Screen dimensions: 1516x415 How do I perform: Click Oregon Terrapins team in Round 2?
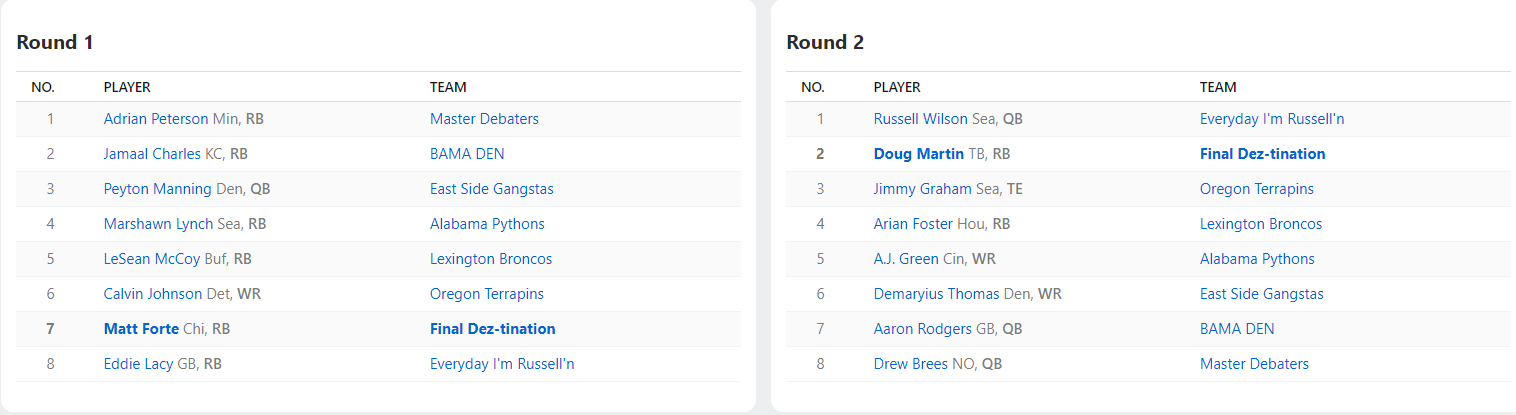[1256, 189]
